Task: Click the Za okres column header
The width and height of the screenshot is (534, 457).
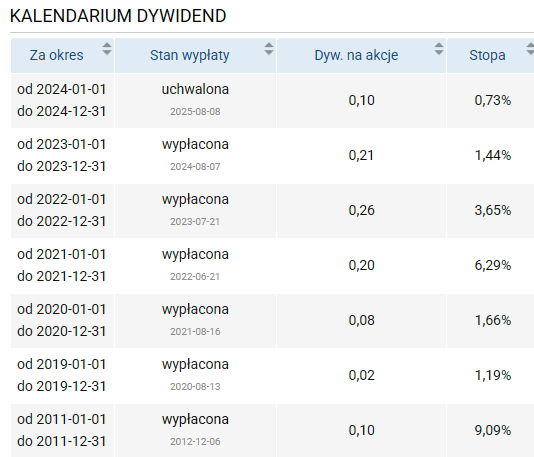Action: 62,55
